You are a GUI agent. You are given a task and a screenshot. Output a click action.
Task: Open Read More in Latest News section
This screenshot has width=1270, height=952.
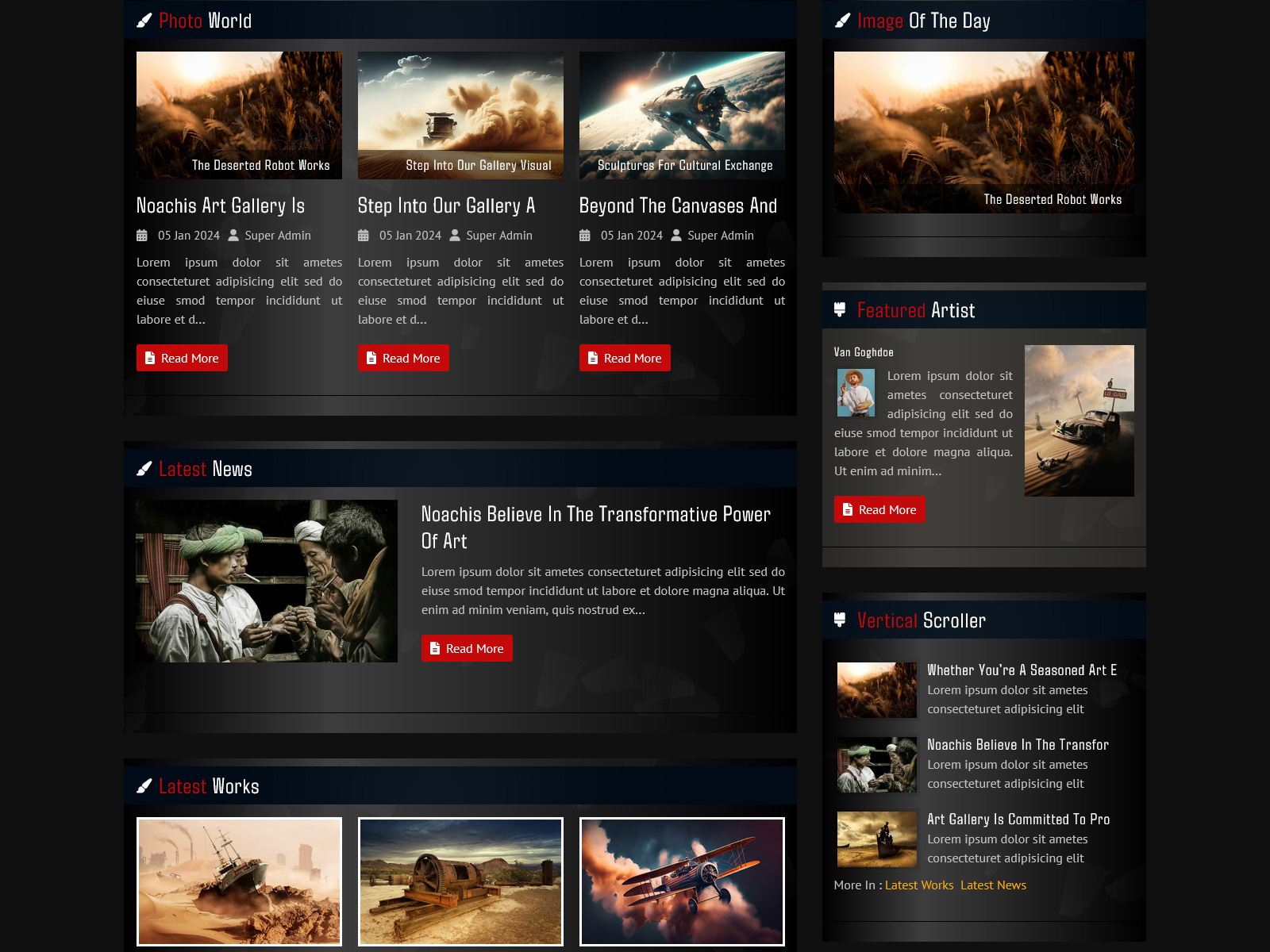pos(467,648)
